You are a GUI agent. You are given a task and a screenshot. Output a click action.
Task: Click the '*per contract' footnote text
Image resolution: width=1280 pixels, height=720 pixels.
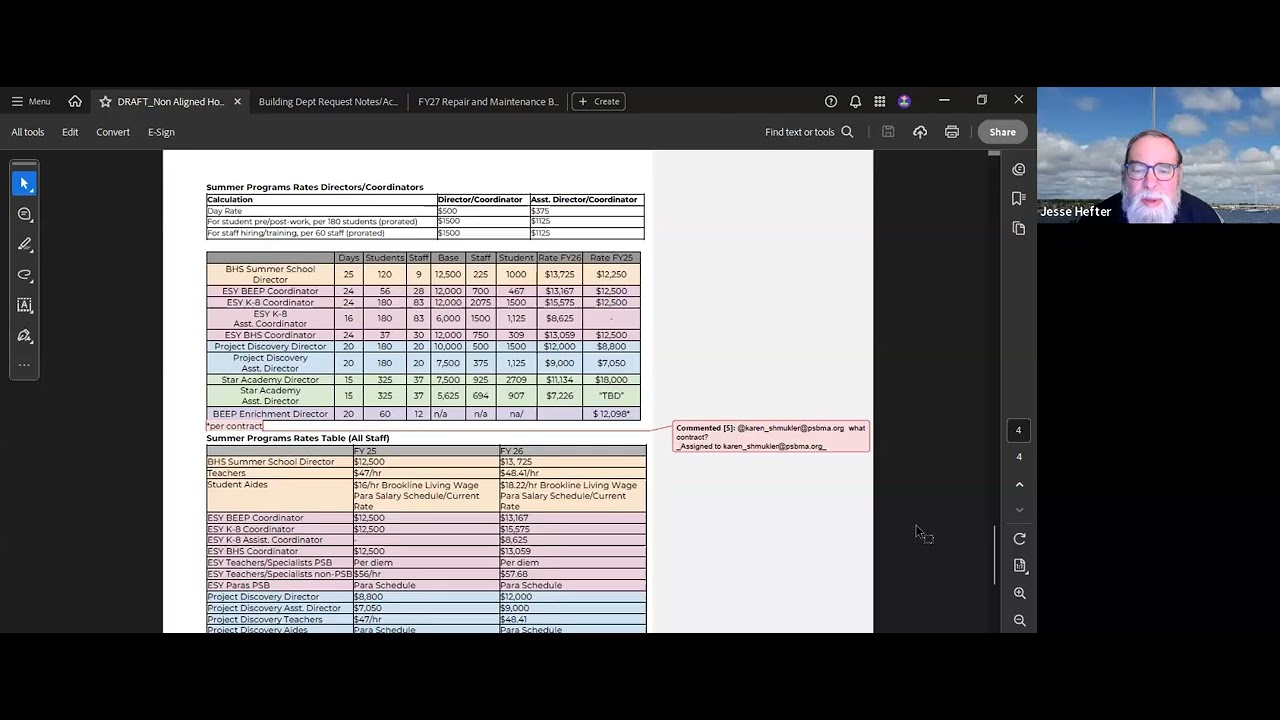pyautogui.click(x=235, y=426)
